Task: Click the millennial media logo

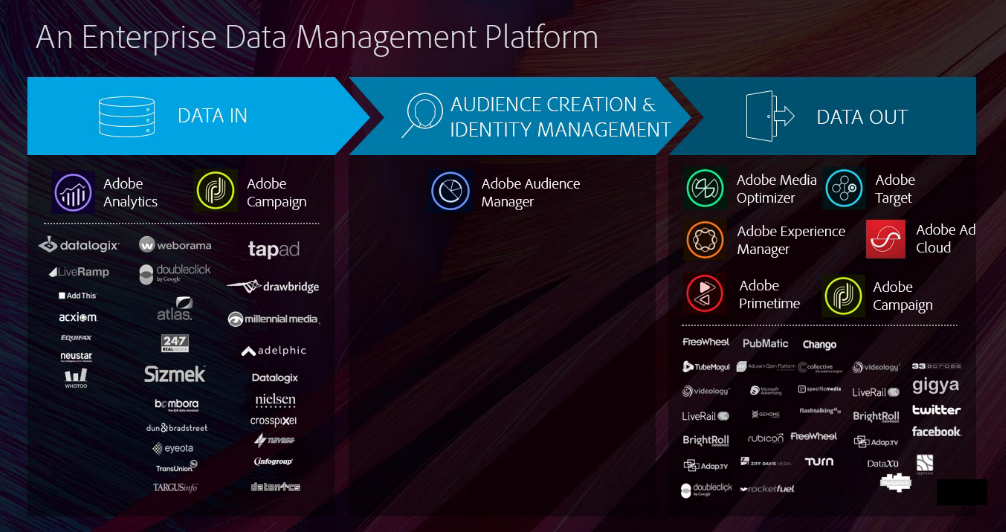Action: (x=273, y=319)
